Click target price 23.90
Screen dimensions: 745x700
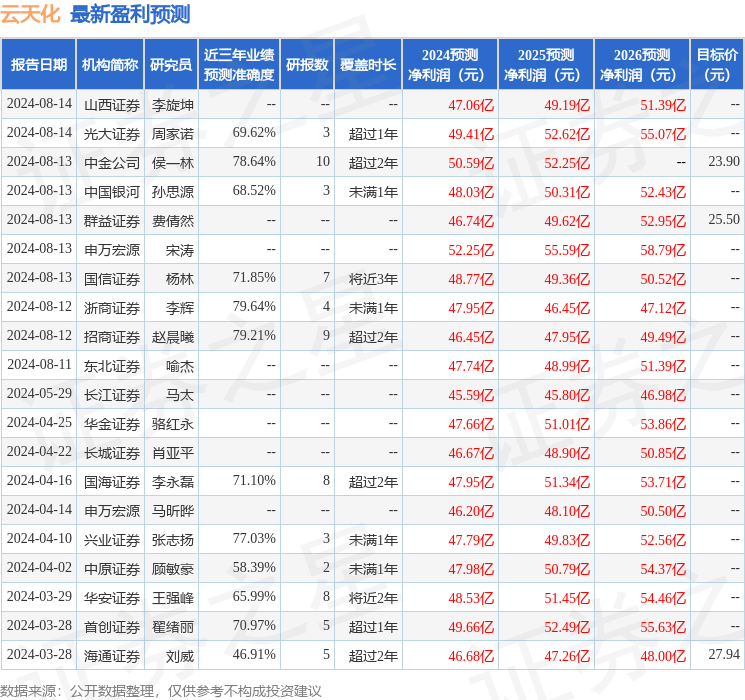coord(724,162)
